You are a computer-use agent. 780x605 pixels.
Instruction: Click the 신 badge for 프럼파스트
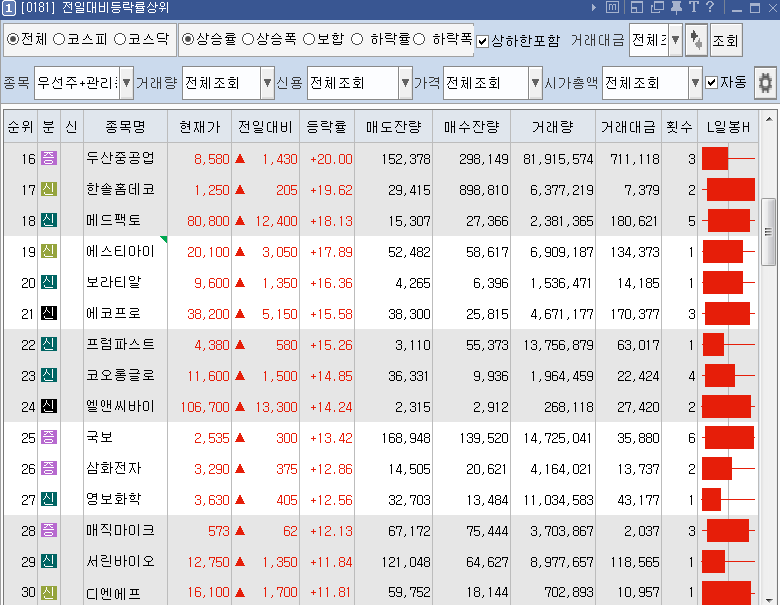[x=48, y=344]
